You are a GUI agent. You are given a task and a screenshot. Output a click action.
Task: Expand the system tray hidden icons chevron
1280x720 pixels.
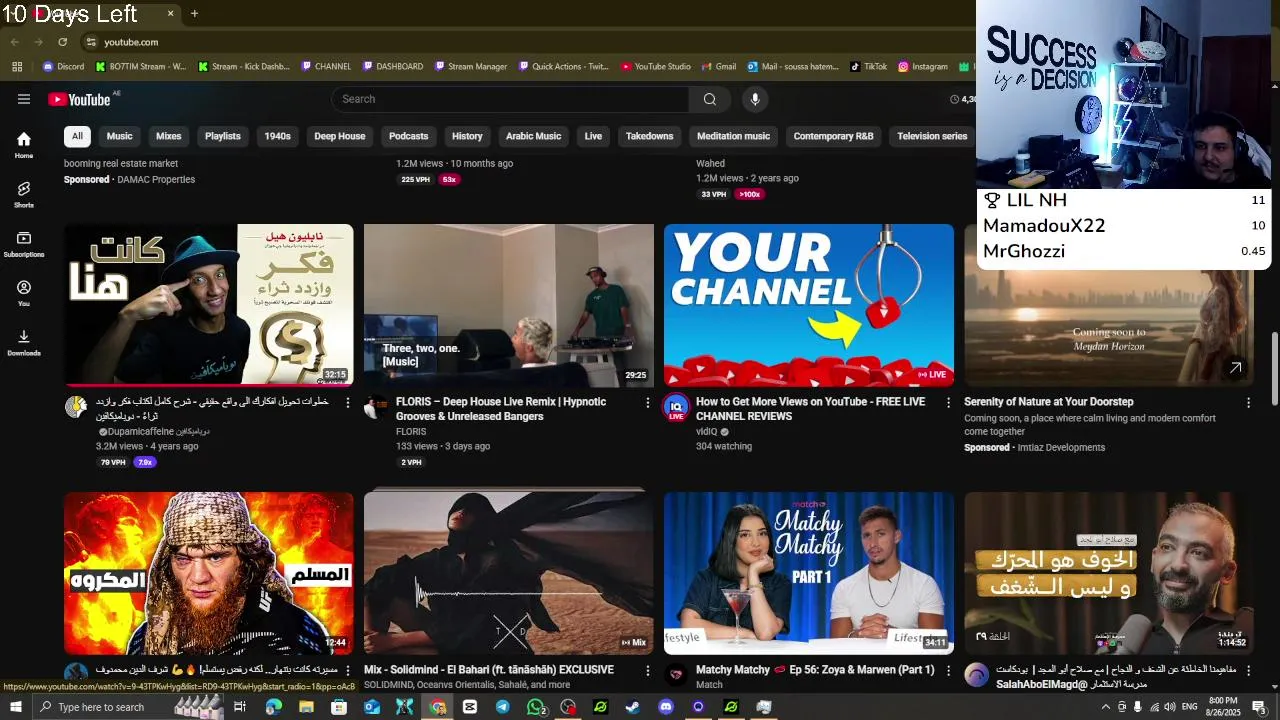(1106, 707)
